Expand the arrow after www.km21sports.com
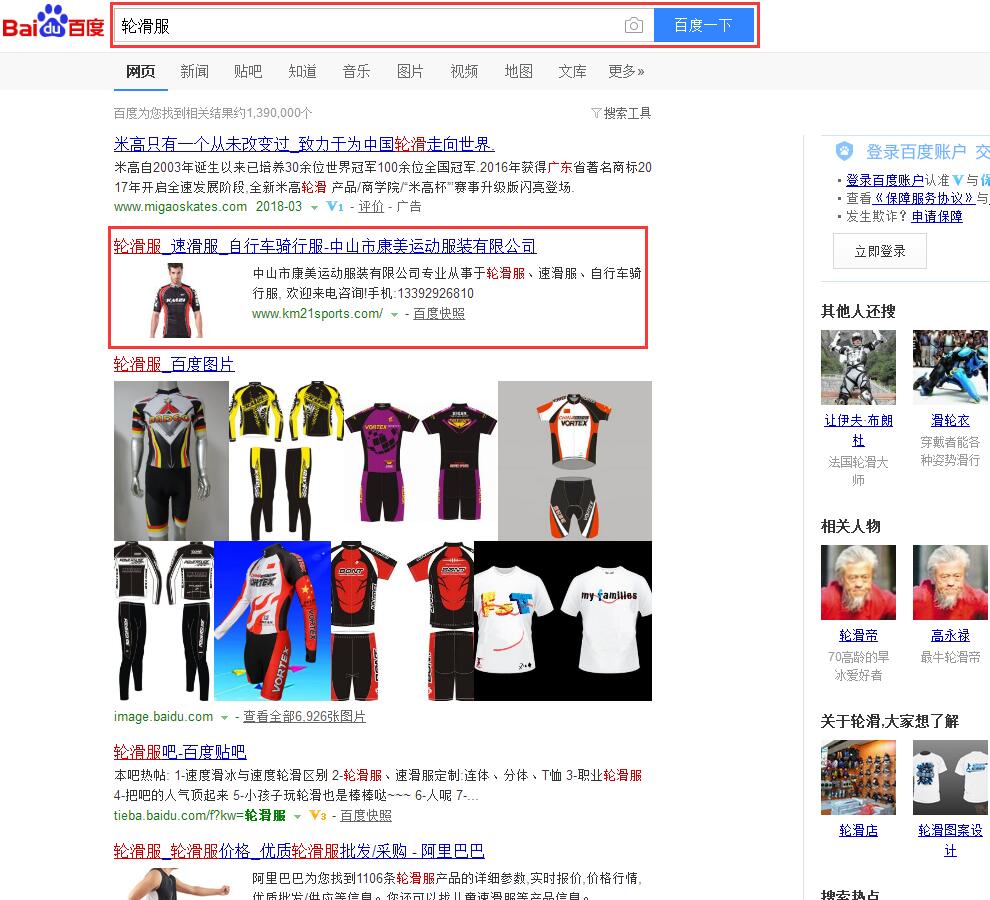 395,314
